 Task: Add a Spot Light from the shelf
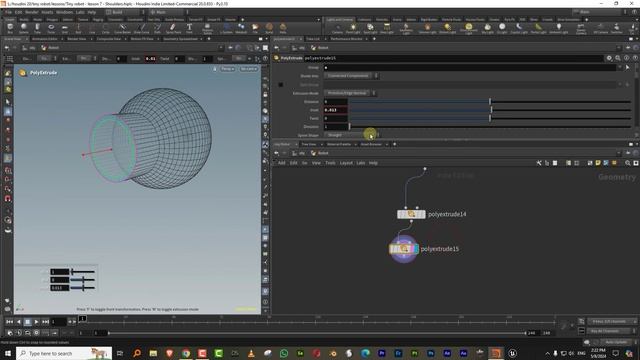tap(370, 28)
